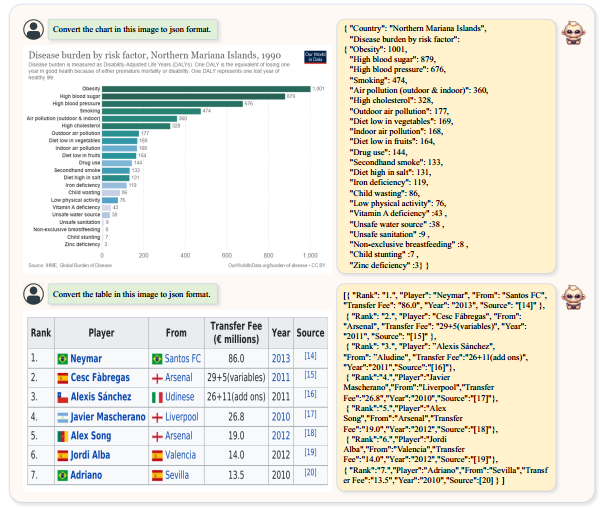Click the "Rank" column header

click(x=41, y=333)
